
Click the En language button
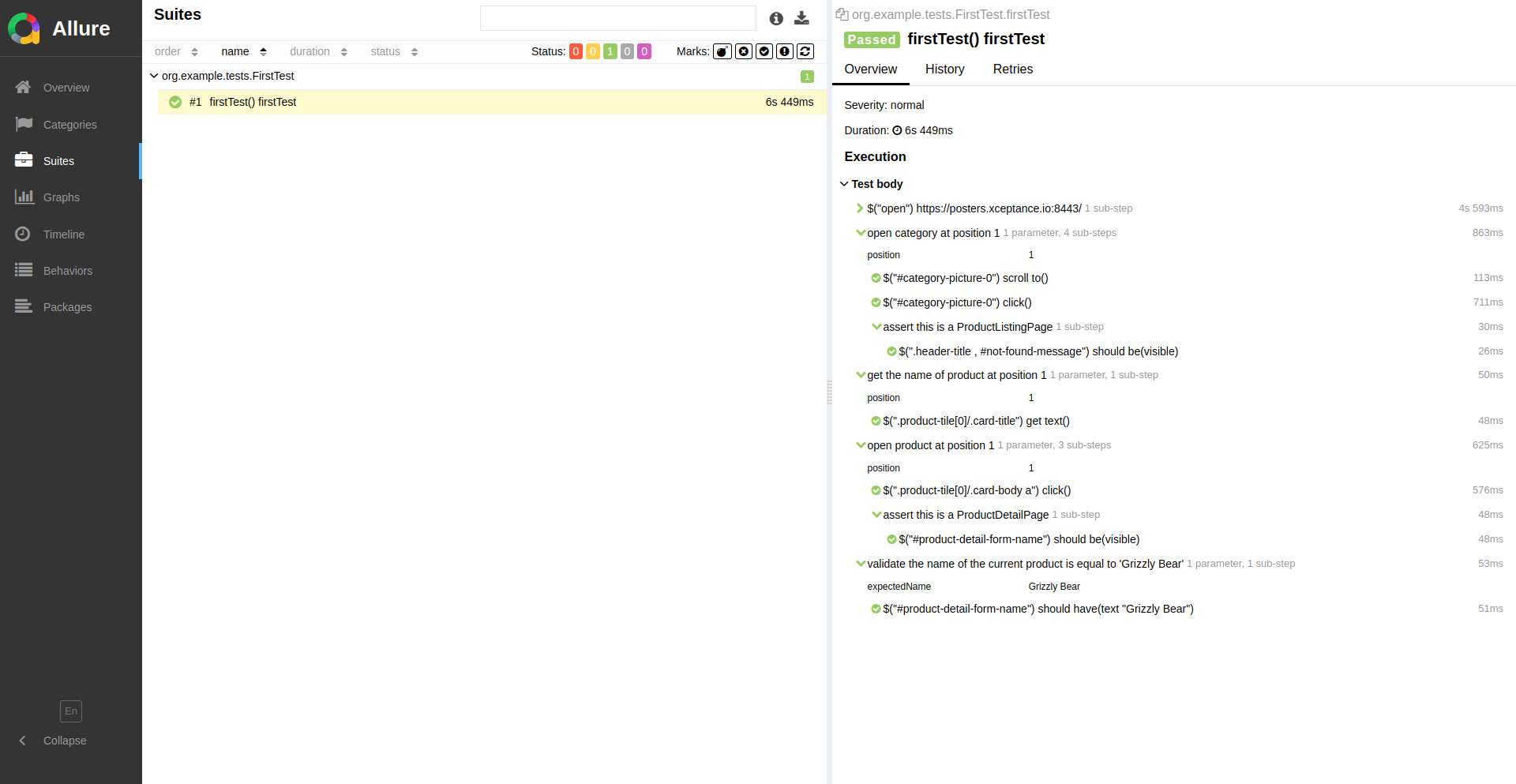tap(71, 711)
